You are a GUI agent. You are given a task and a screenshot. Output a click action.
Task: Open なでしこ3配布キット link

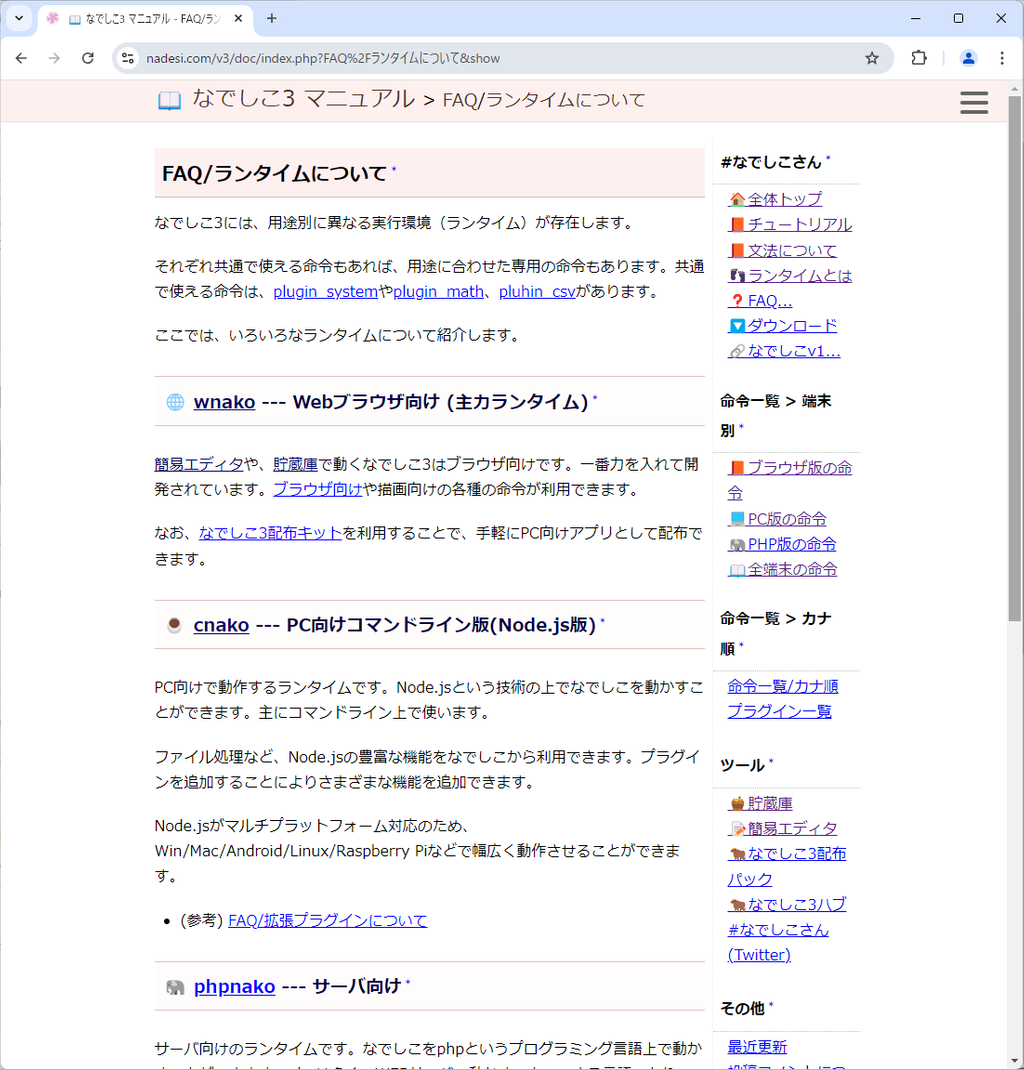coord(270,534)
